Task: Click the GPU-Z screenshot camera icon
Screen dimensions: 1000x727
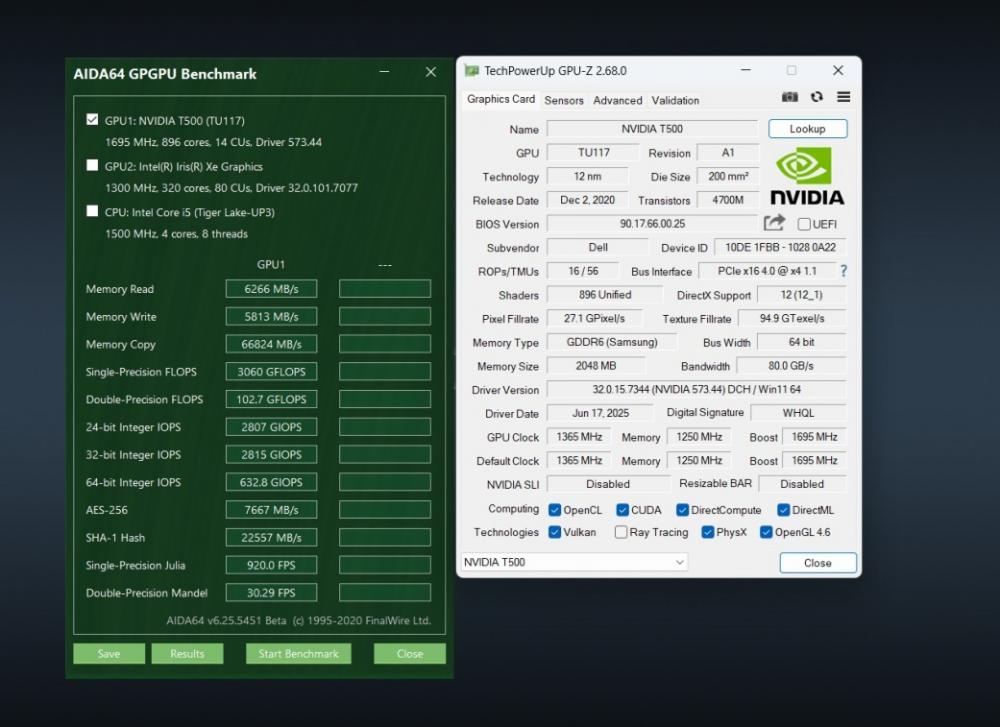Action: (x=790, y=97)
